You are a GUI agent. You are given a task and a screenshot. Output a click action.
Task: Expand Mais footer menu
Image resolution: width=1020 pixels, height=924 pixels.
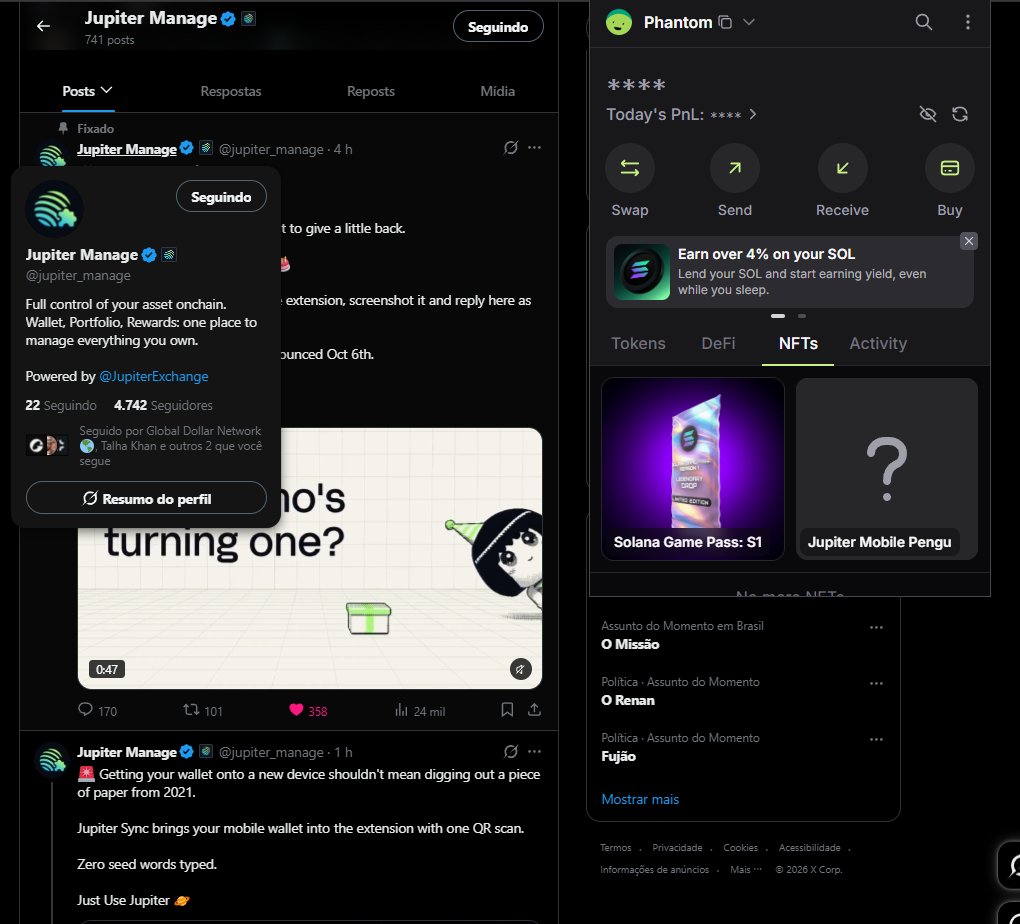(x=745, y=870)
